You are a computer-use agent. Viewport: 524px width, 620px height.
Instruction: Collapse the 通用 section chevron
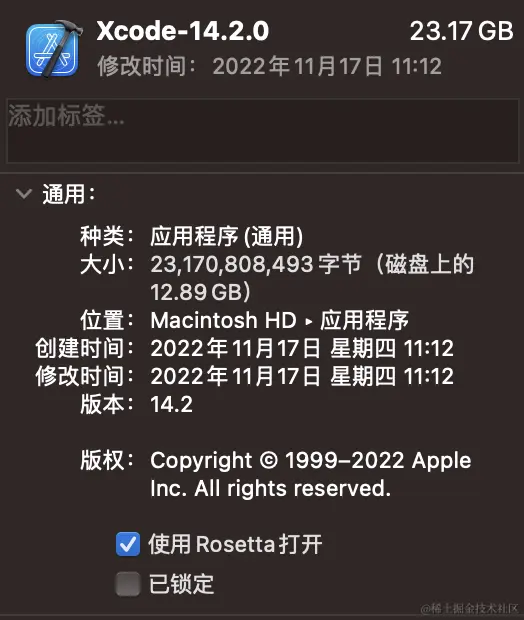click(24, 194)
